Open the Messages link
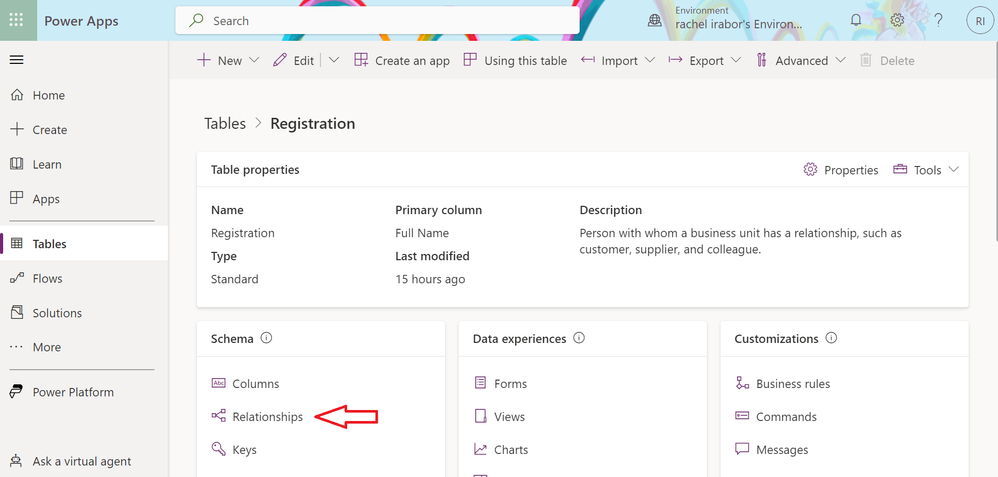The image size is (998, 477). [x=782, y=450]
